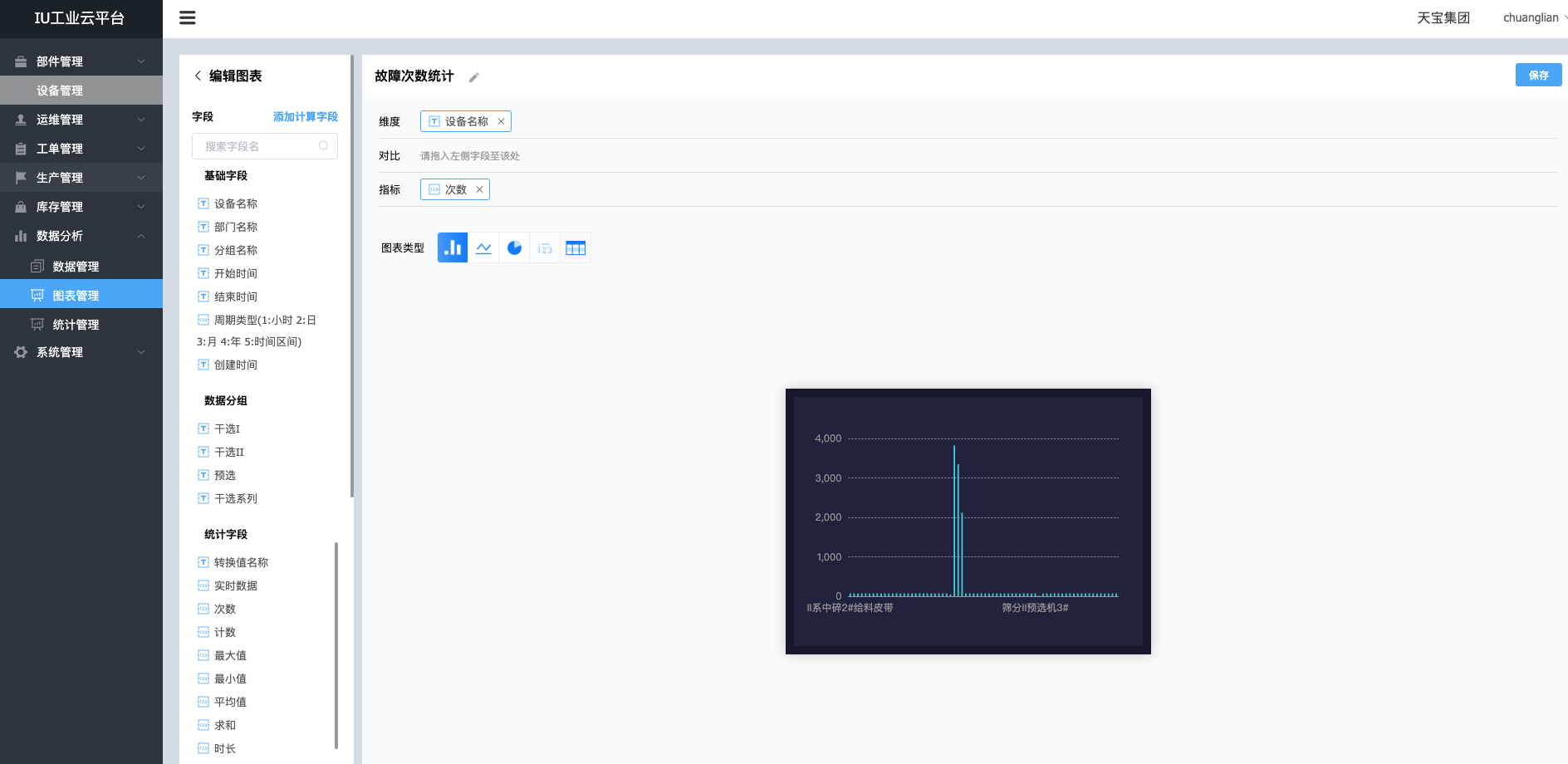This screenshot has height=764, width=1568.
Task: Select the 转换值名称 field
Action: click(x=233, y=562)
